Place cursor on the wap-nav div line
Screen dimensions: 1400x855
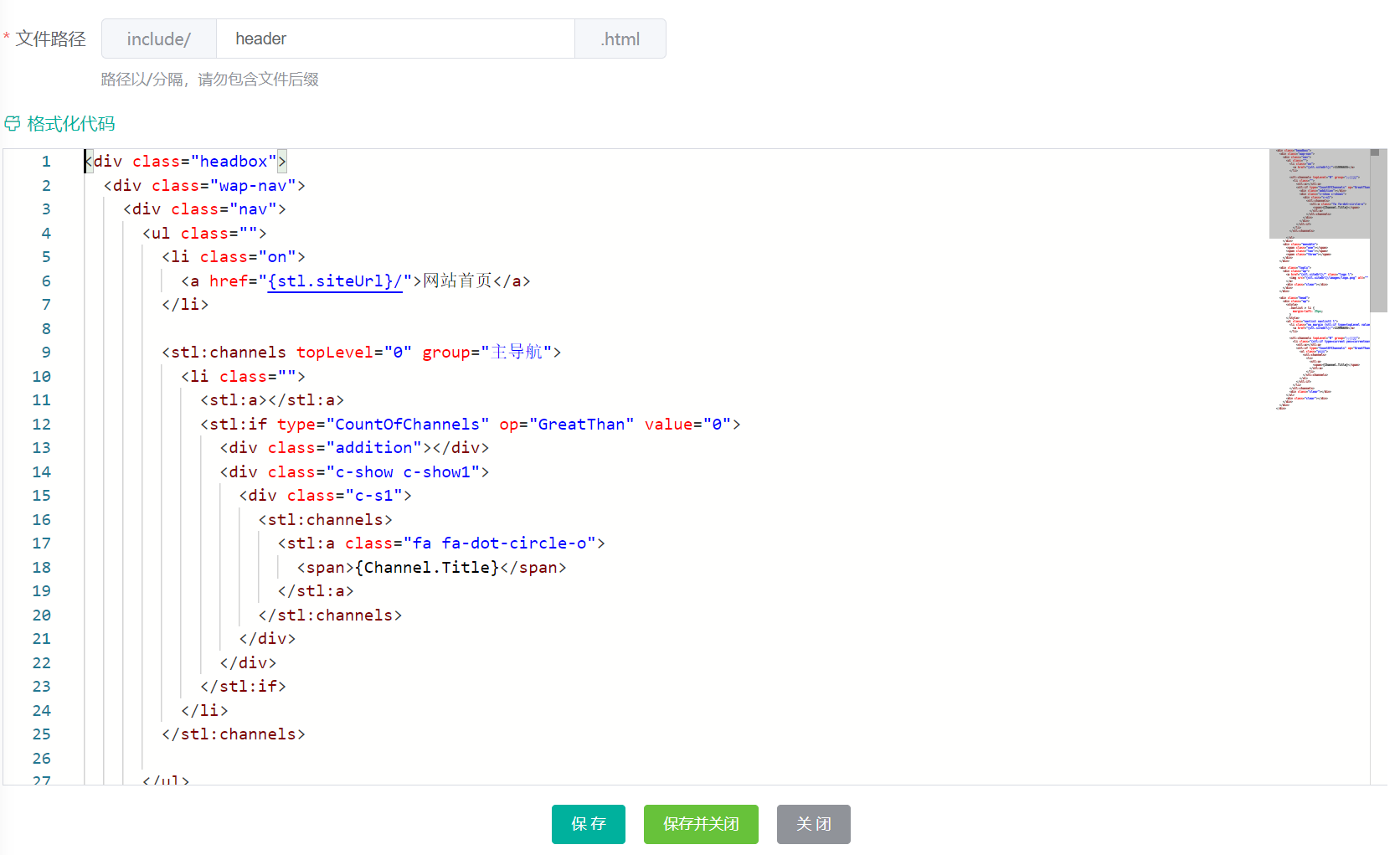tap(204, 186)
